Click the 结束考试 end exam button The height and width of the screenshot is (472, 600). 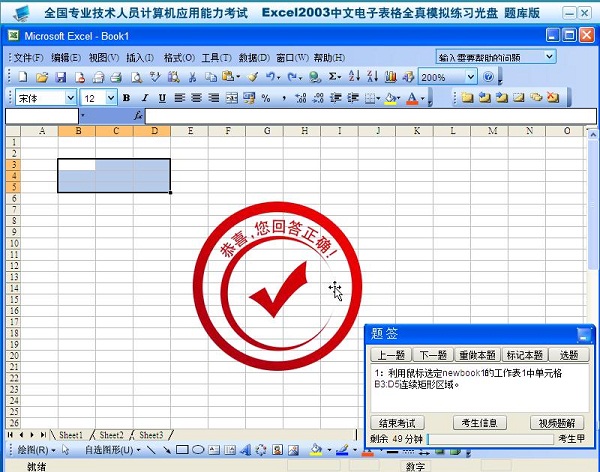(397, 423)
